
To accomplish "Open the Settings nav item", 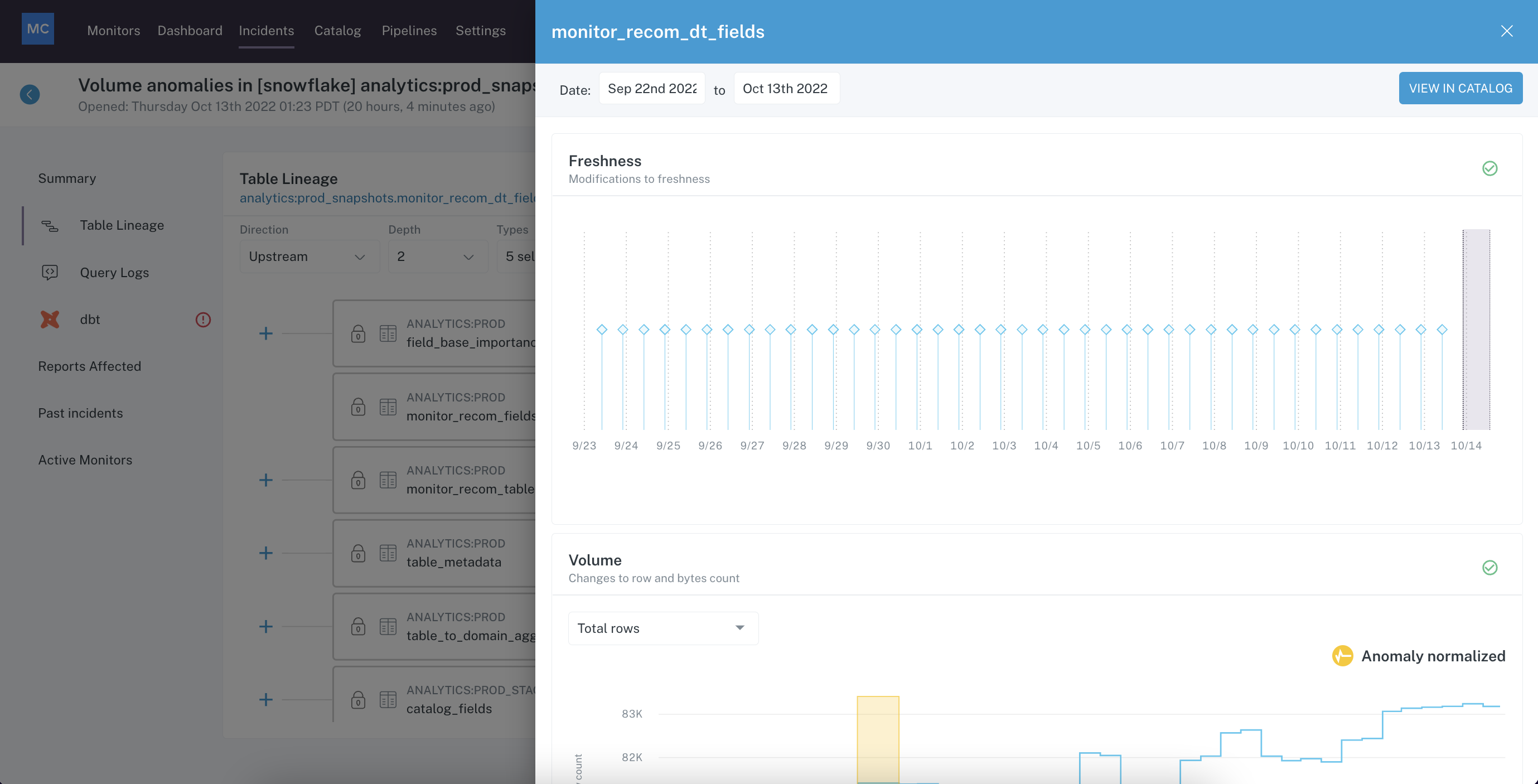I will (x=481, y=31).
